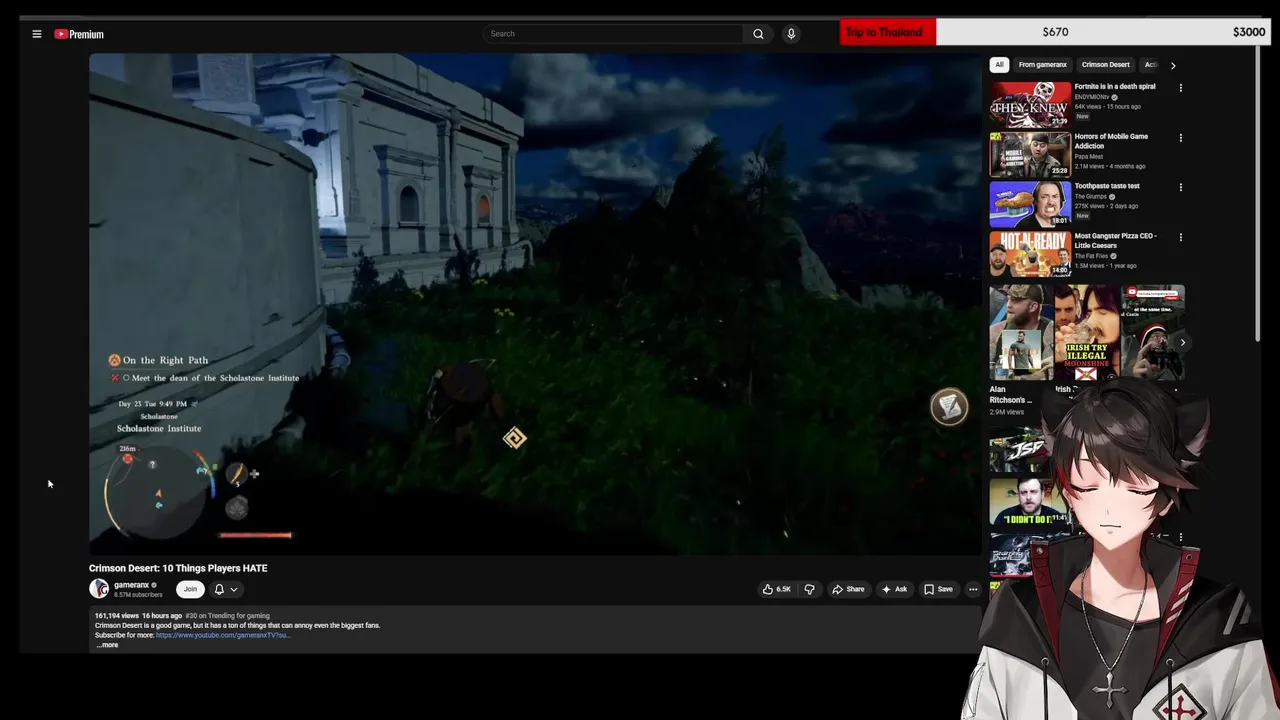The width and height of the screenshot is (1280, 720).
Task: Click the 161,194 views text
Action: [x=117, y=616]
